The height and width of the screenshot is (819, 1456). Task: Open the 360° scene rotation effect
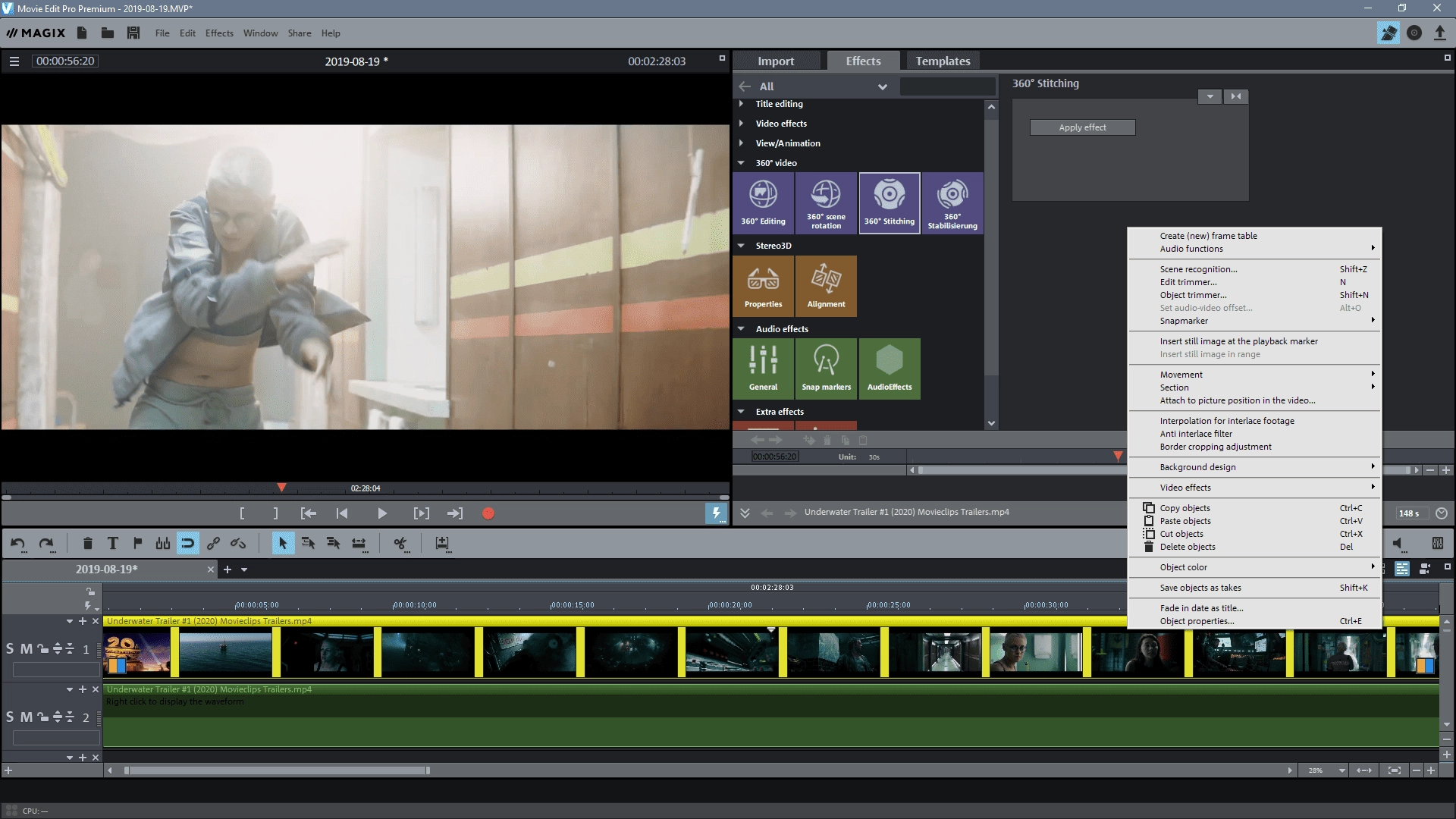point(826,202)
